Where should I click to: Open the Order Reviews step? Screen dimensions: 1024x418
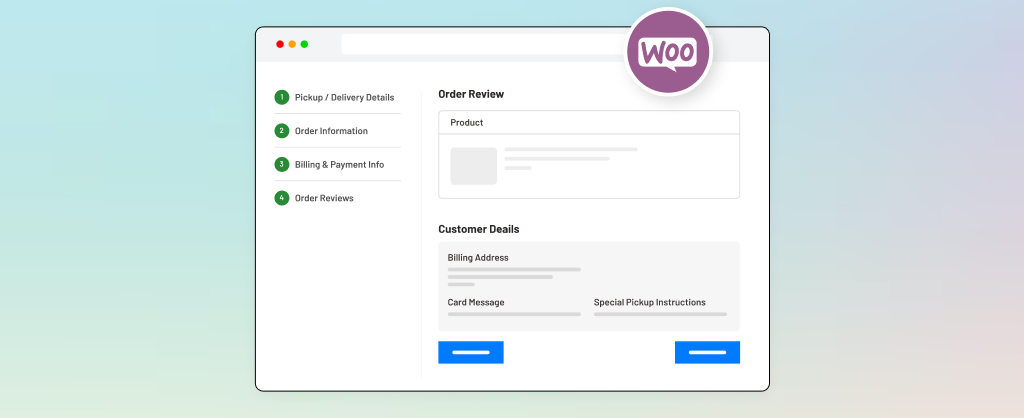click(324, 198)
